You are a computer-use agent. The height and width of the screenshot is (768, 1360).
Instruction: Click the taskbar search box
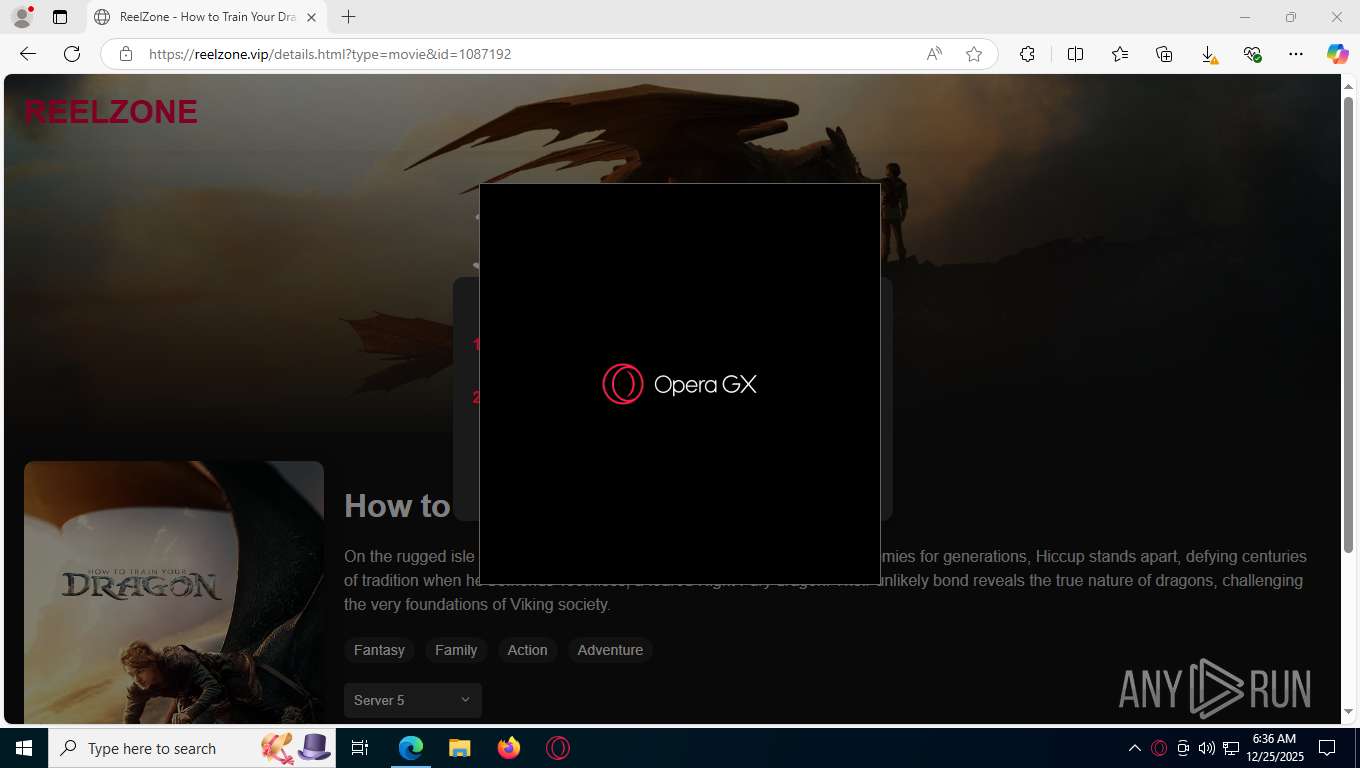[x=192, y=748]
